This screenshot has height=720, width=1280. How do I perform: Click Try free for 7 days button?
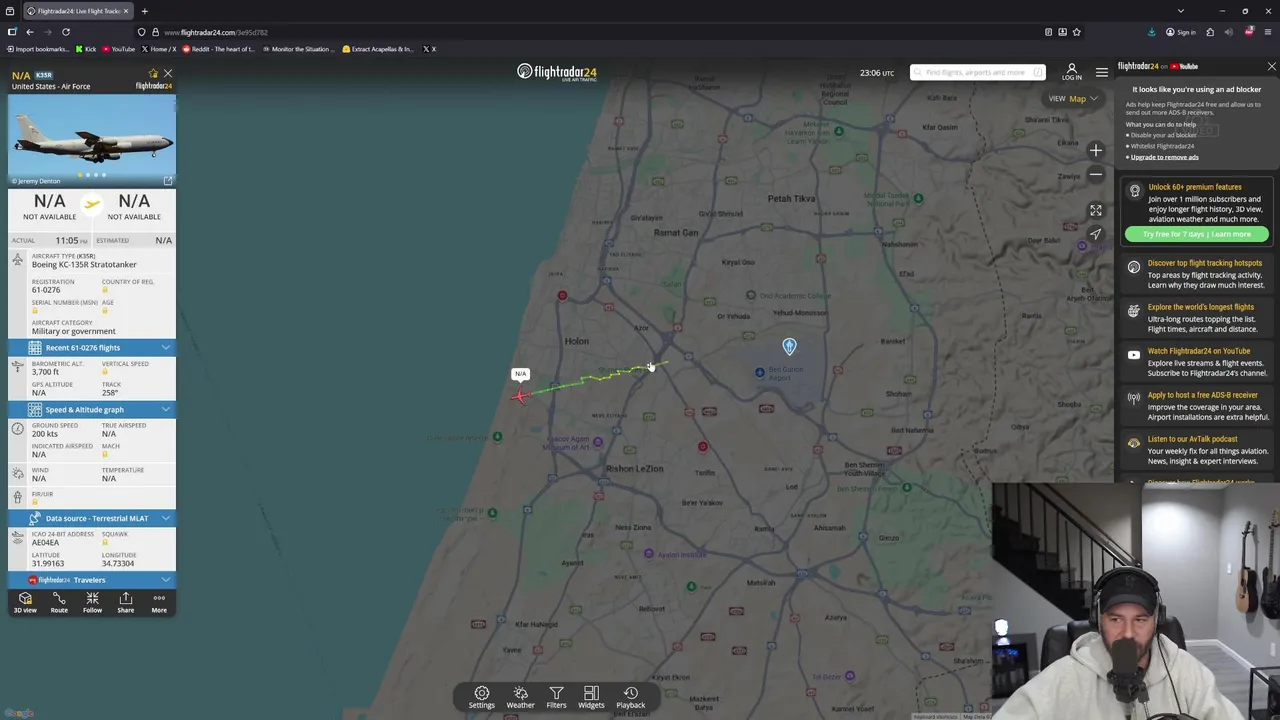tap(1196, 234)
